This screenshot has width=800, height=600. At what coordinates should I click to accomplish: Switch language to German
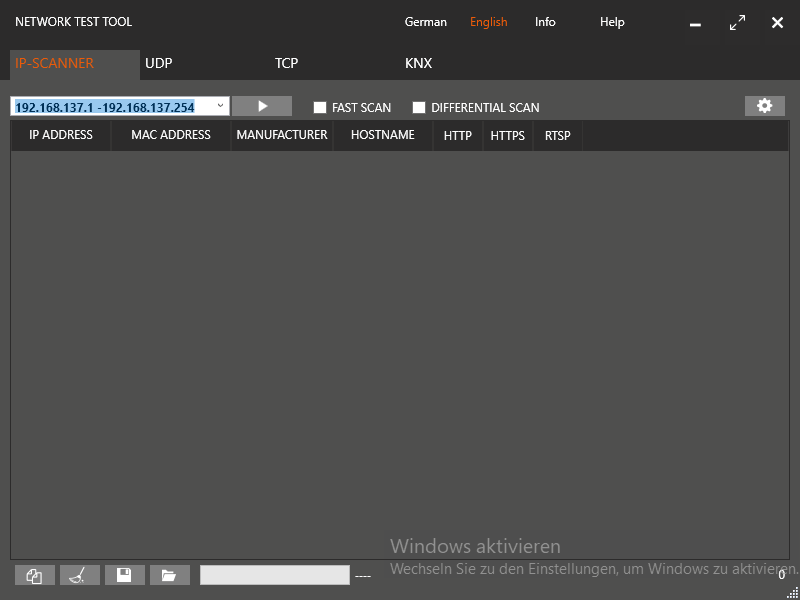point(426,22)
